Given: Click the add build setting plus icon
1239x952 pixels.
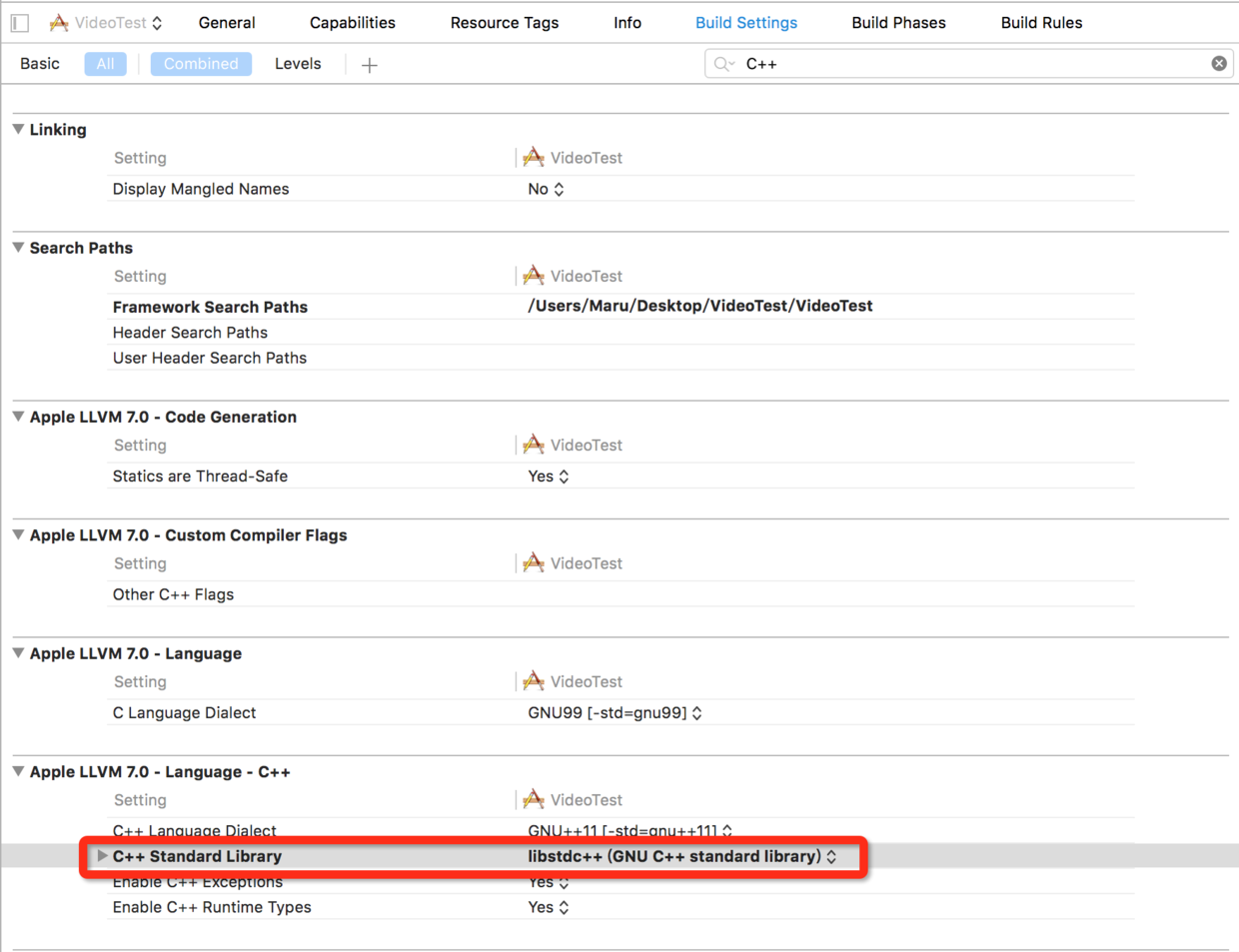Looking at the screenshot, I should (x=370, y=65).
